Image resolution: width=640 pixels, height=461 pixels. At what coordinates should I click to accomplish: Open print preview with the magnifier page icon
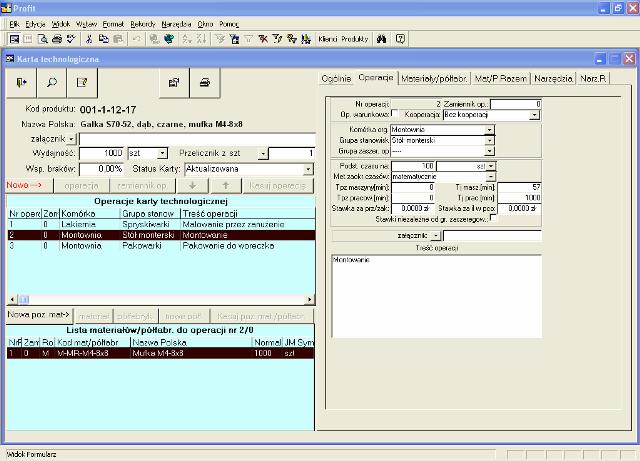coord(42,39)
